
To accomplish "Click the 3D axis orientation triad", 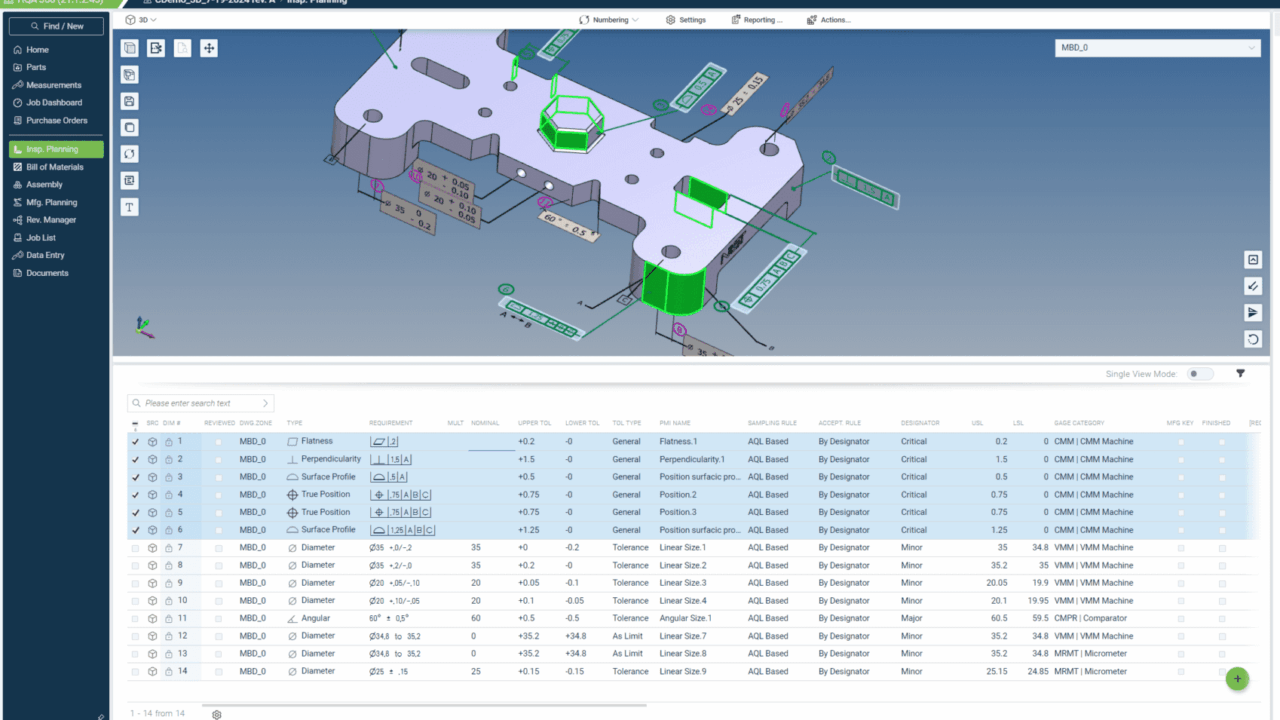I will (142, 326).
